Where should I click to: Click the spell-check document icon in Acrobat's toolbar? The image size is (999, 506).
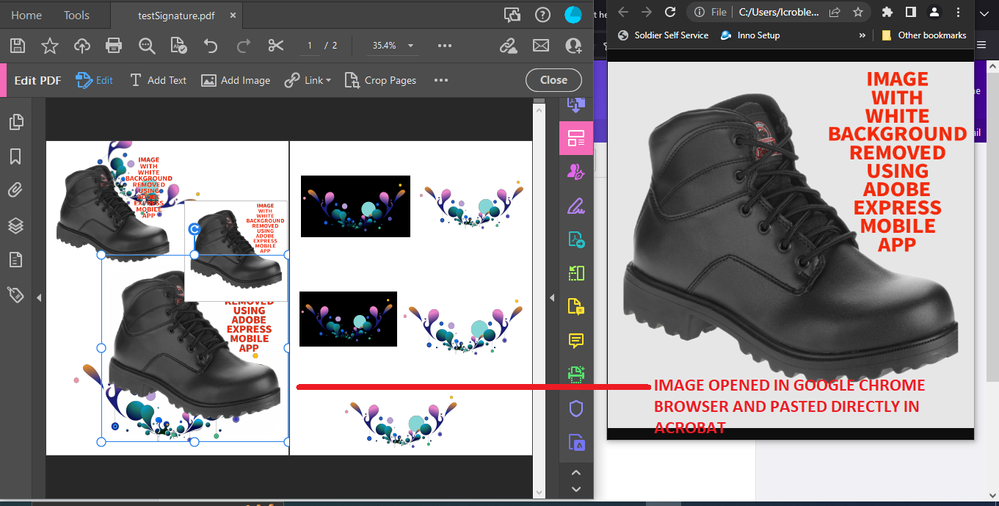pyautogui.click(x=179, y=45)
